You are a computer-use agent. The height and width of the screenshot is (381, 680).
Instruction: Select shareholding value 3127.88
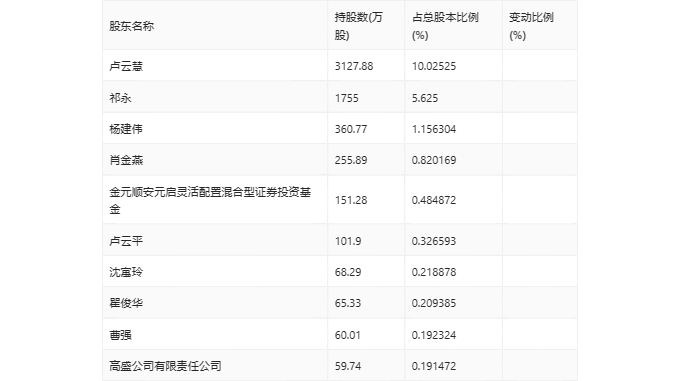click(354, 66)
